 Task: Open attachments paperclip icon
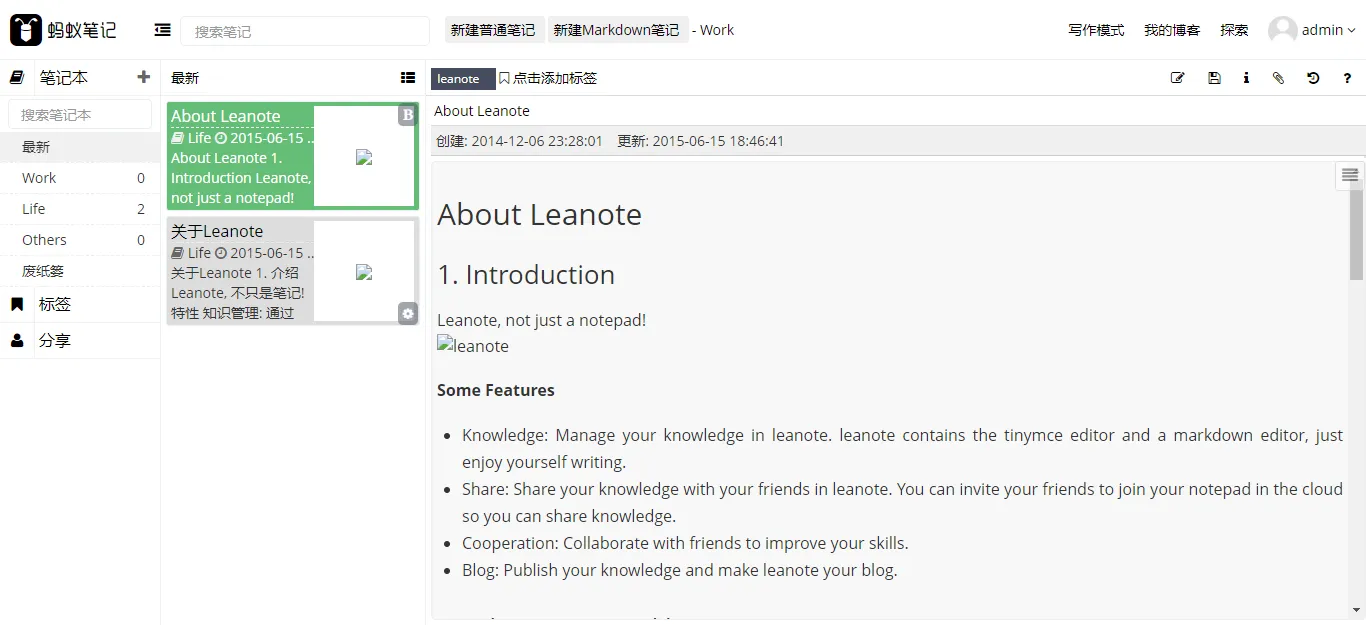coord(1278,77)
